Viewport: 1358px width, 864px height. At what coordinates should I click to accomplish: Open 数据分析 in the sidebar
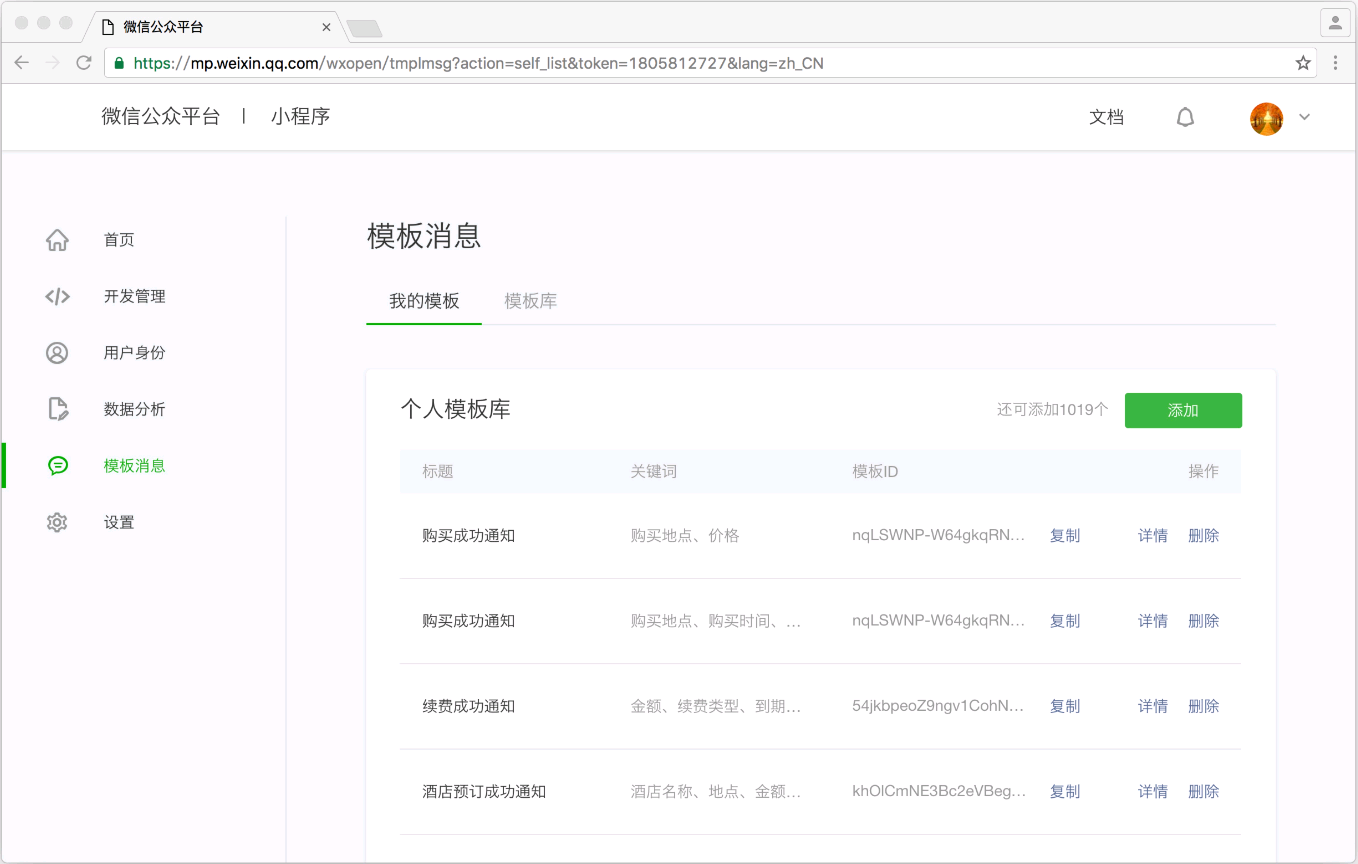[135, 409]
